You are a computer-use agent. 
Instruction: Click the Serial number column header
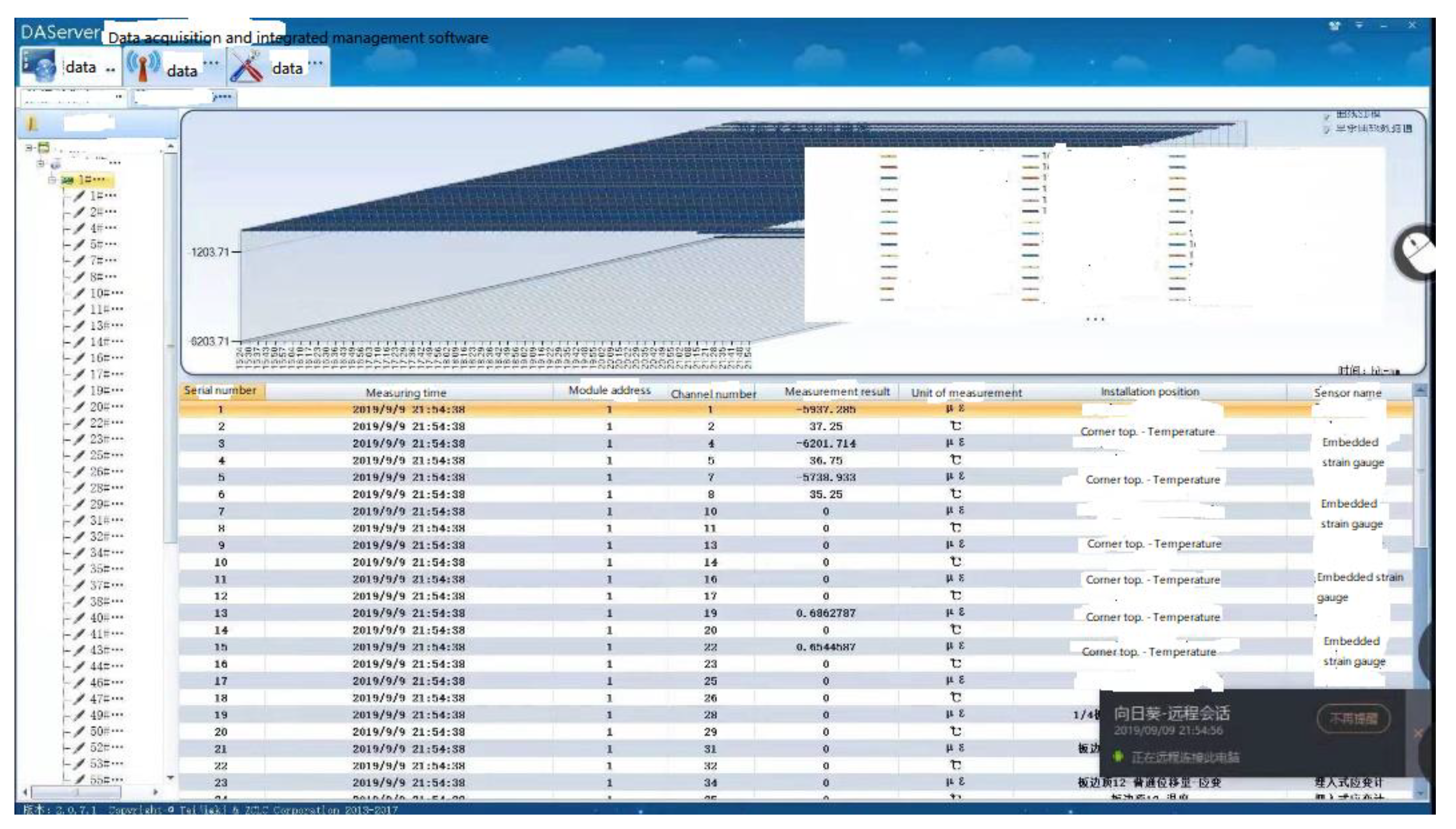click(x=221, y=391)
